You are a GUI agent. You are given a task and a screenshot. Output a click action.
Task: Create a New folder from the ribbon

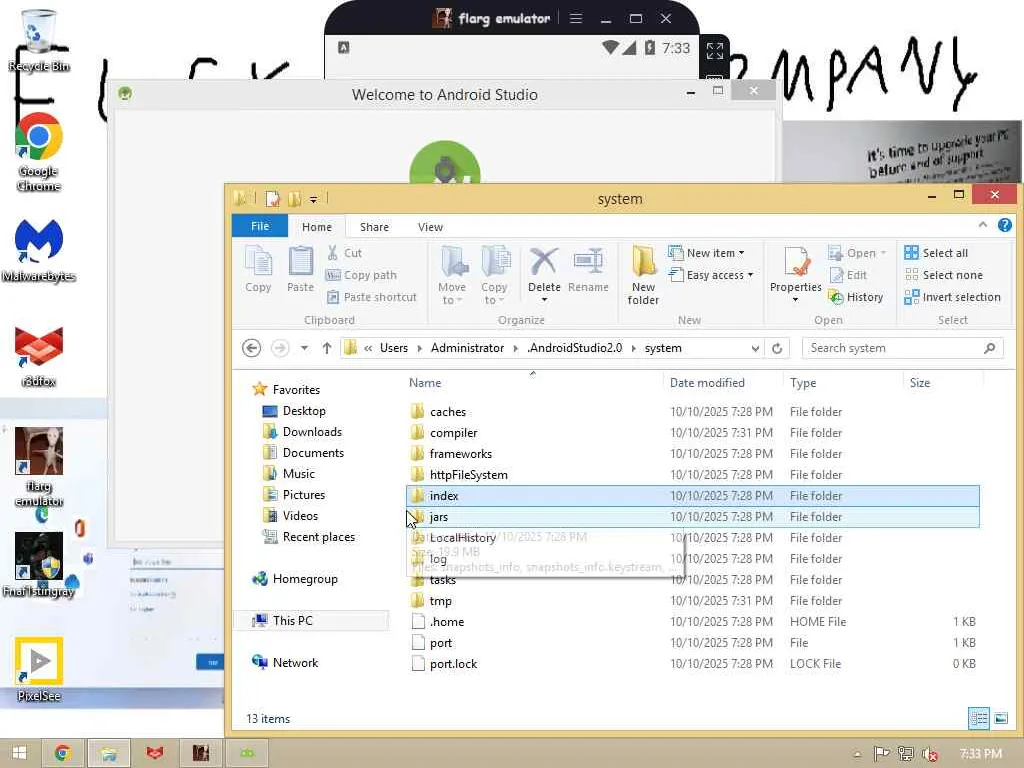(643, 275)
